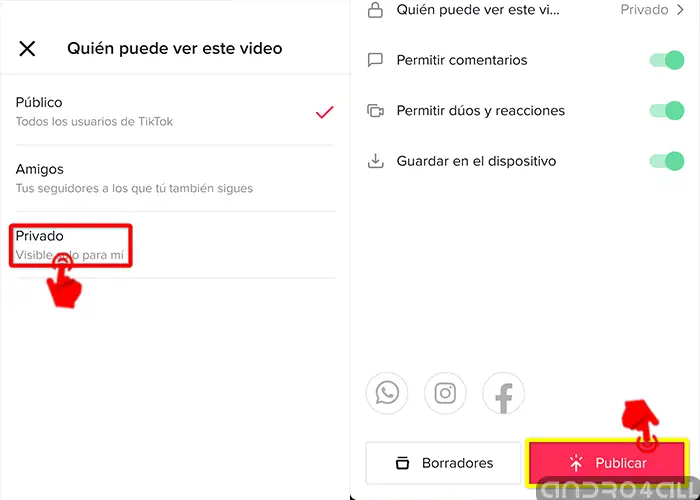Image resolution: width=700 pixels, height=500 pixels.
Task: Click the 'Quién puede ver este video' title
Action: (x=175, y=48)
